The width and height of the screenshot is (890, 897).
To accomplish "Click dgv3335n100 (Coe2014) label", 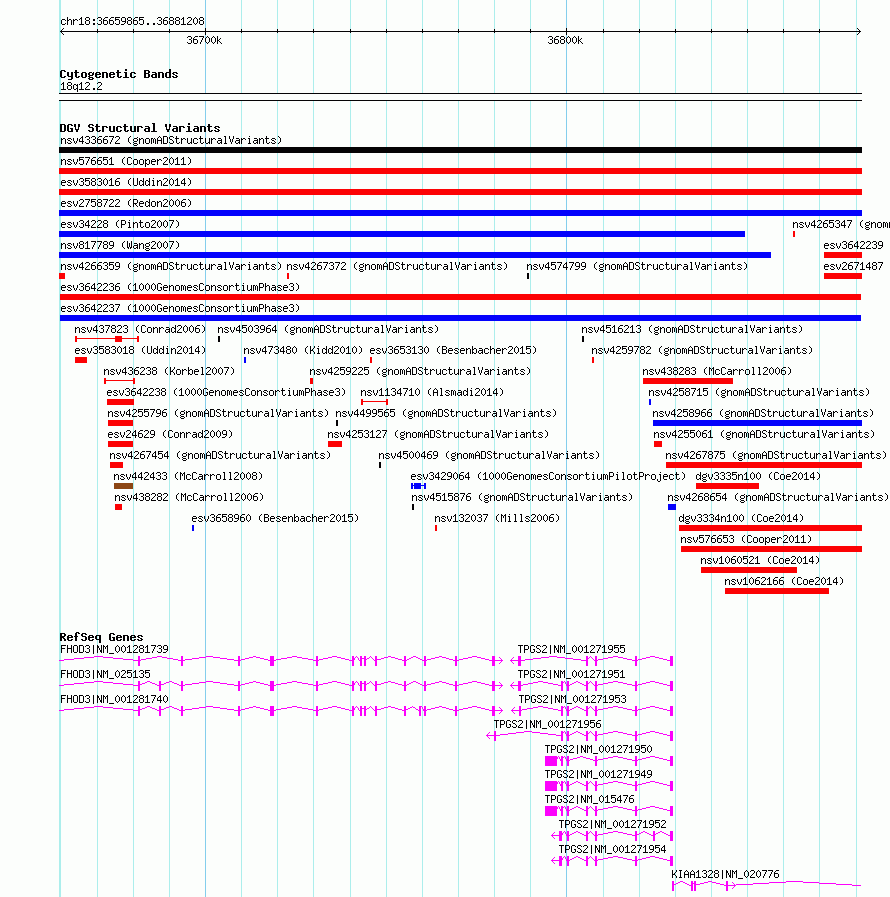I will pos(758,476).
